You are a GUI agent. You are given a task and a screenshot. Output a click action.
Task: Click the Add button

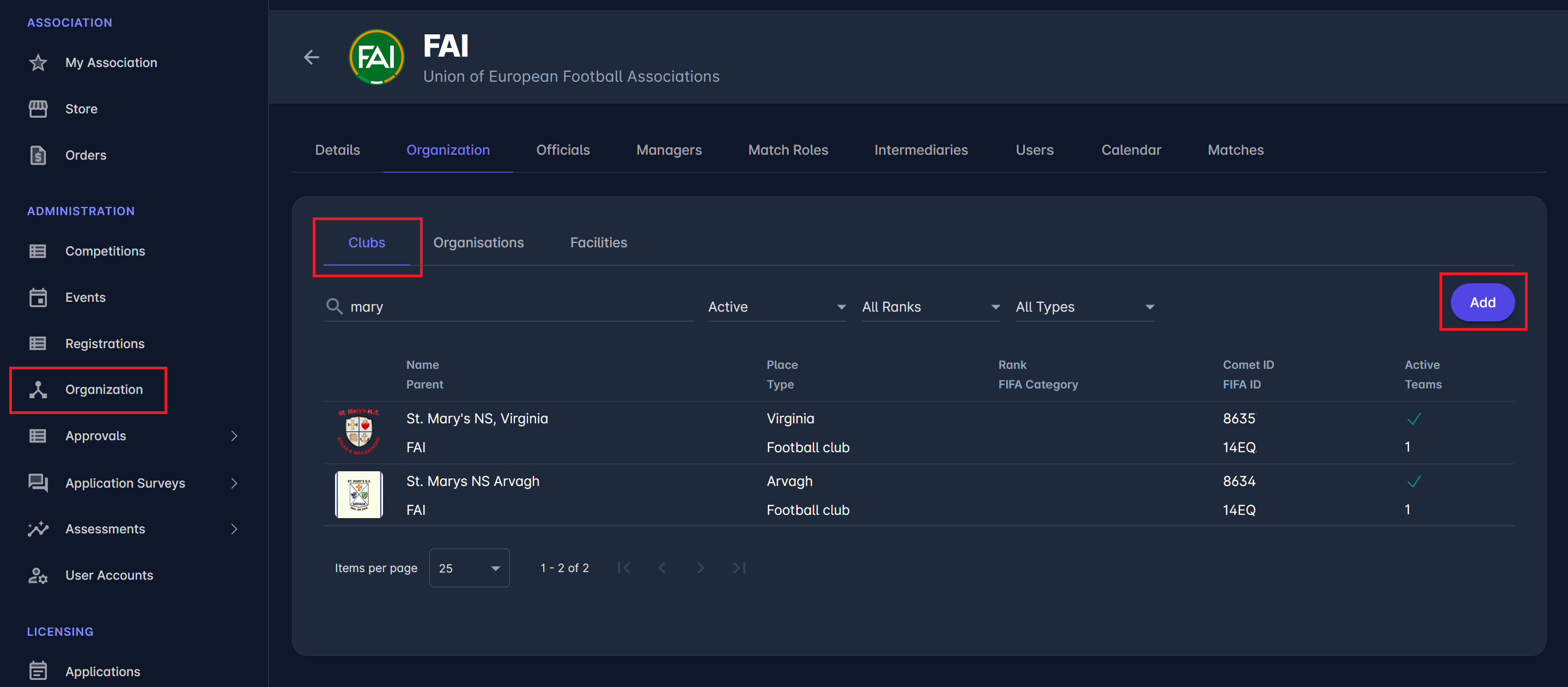tap(1483, 302)
